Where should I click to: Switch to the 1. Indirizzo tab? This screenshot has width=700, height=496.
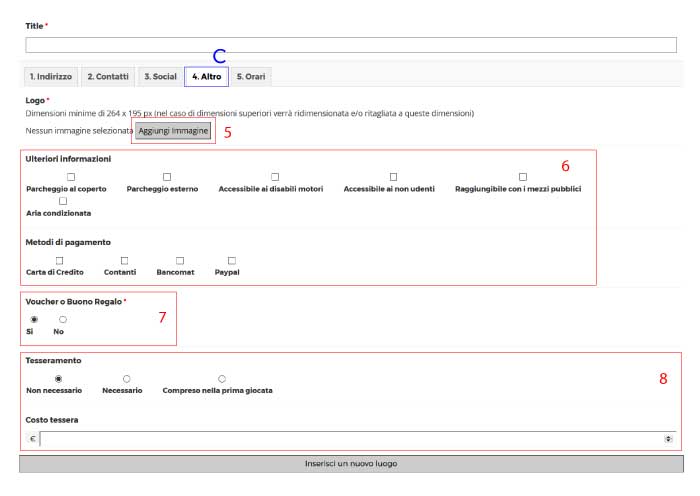pyautogui.click(x=50, y=77)
